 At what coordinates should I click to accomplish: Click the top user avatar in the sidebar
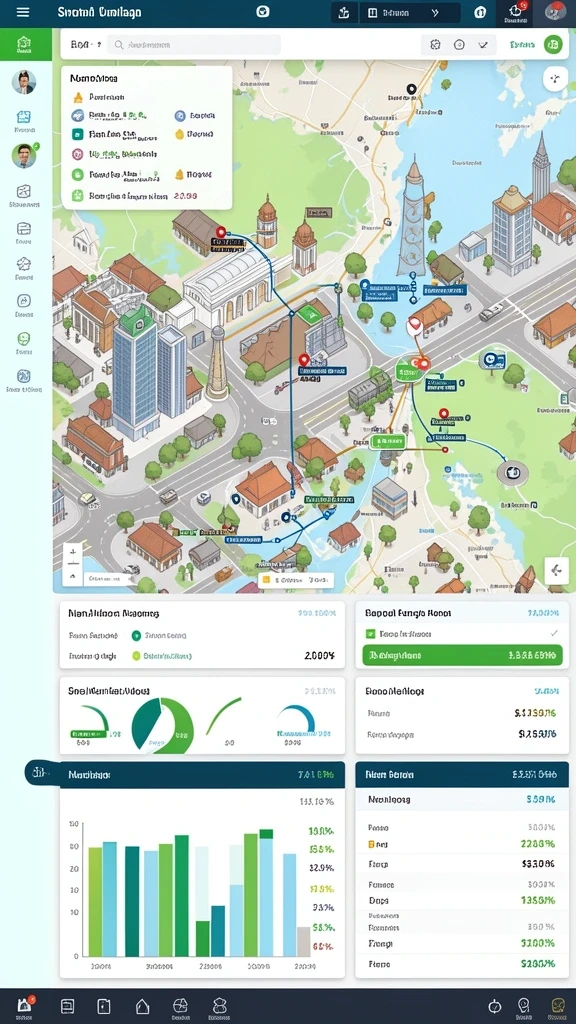point(24,82)
